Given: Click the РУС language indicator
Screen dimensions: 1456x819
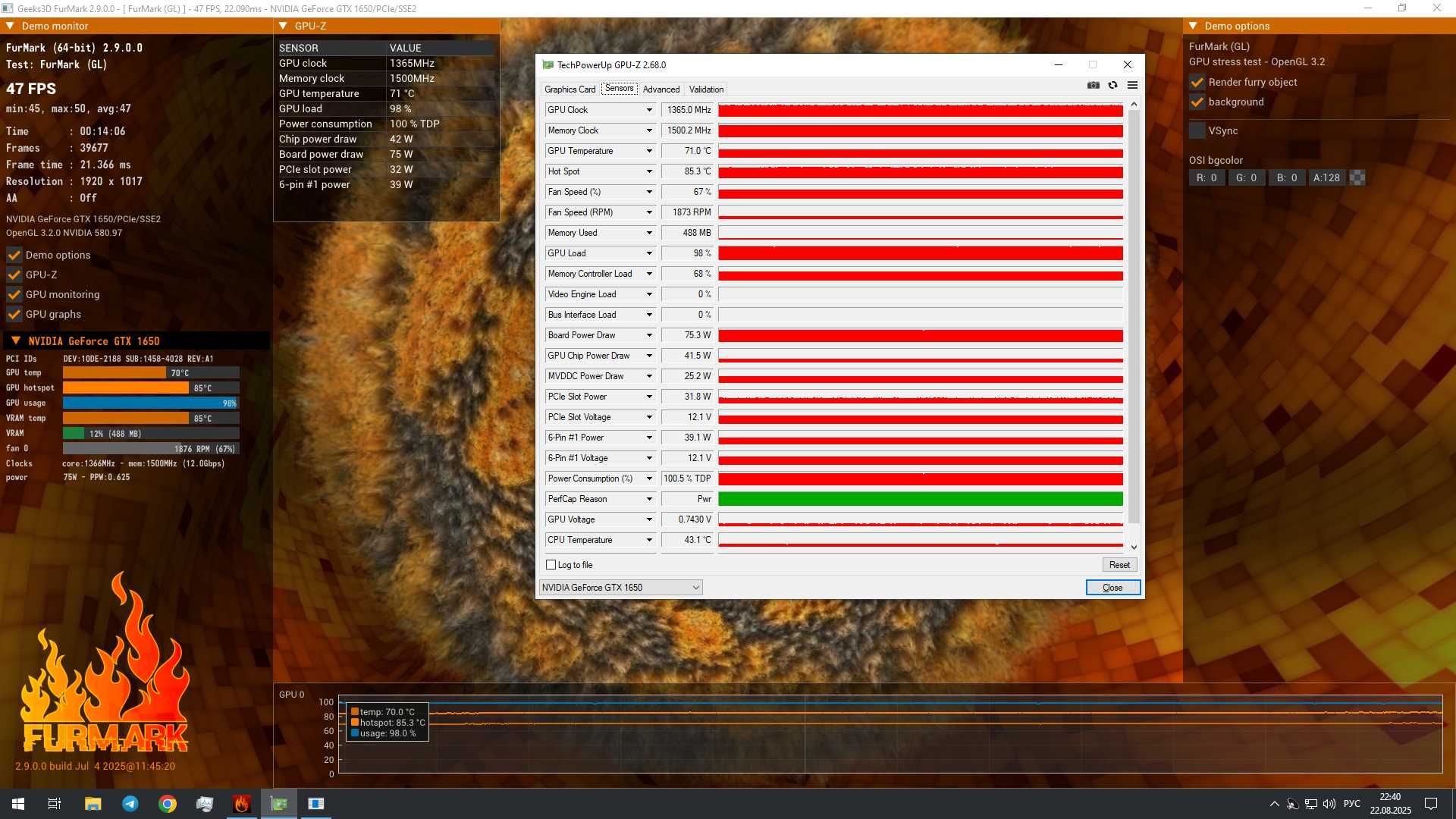Looking at the screenshot, I should [1351, 804].
